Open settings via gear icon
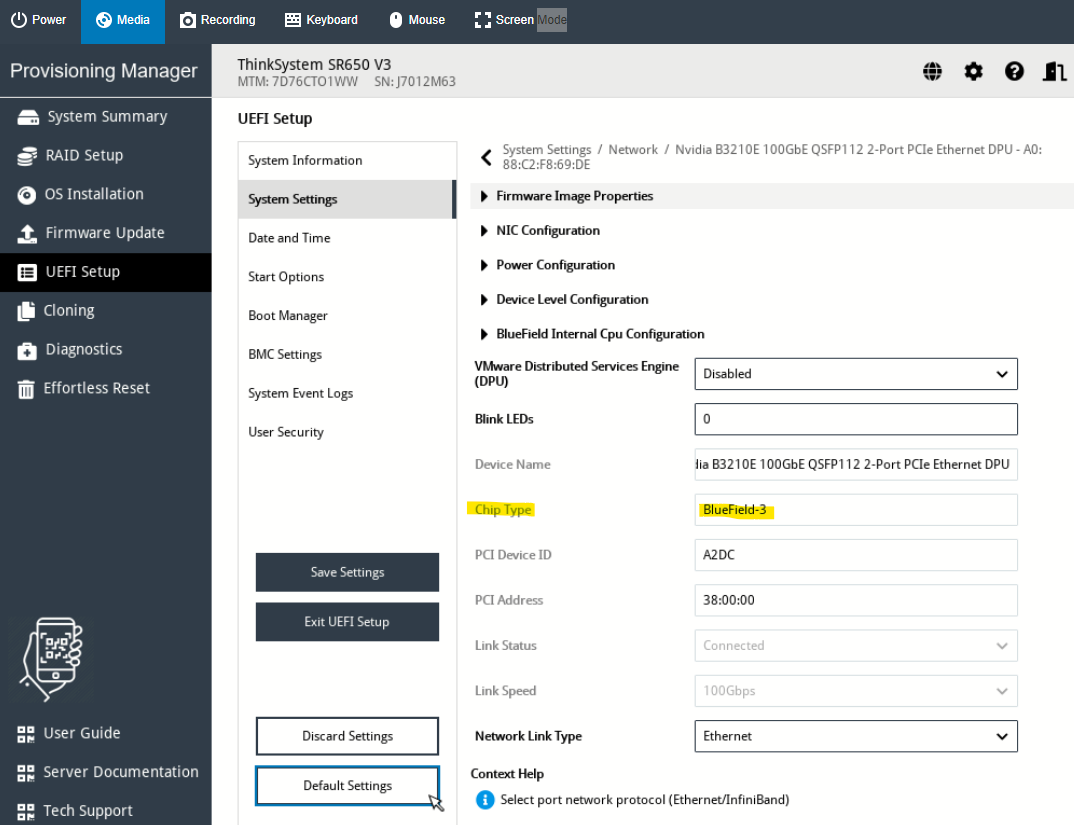 pyautogui.click(x=973, y=71)
